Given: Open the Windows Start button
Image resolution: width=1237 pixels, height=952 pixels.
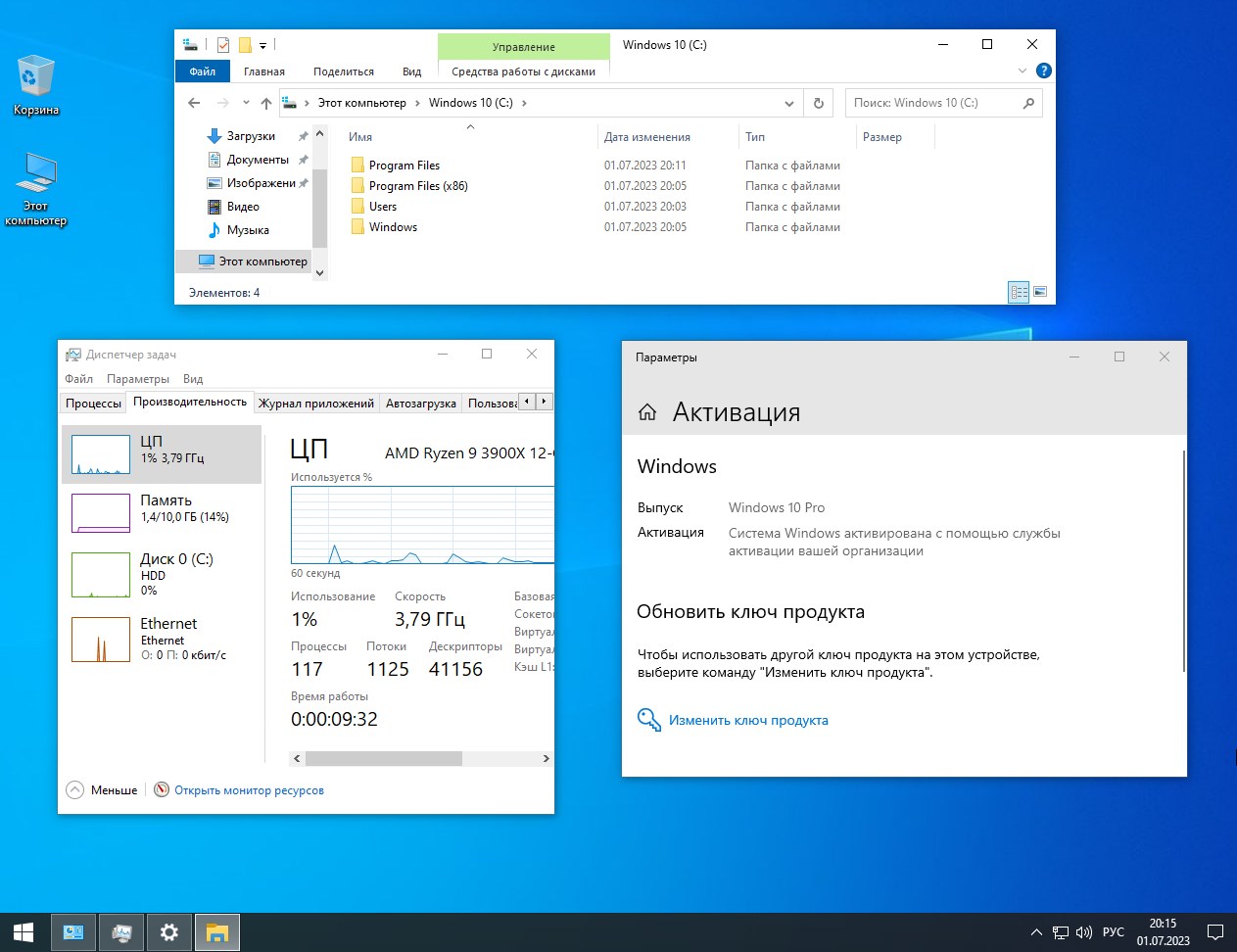Looking at the screenshot, I should (24, 931).
